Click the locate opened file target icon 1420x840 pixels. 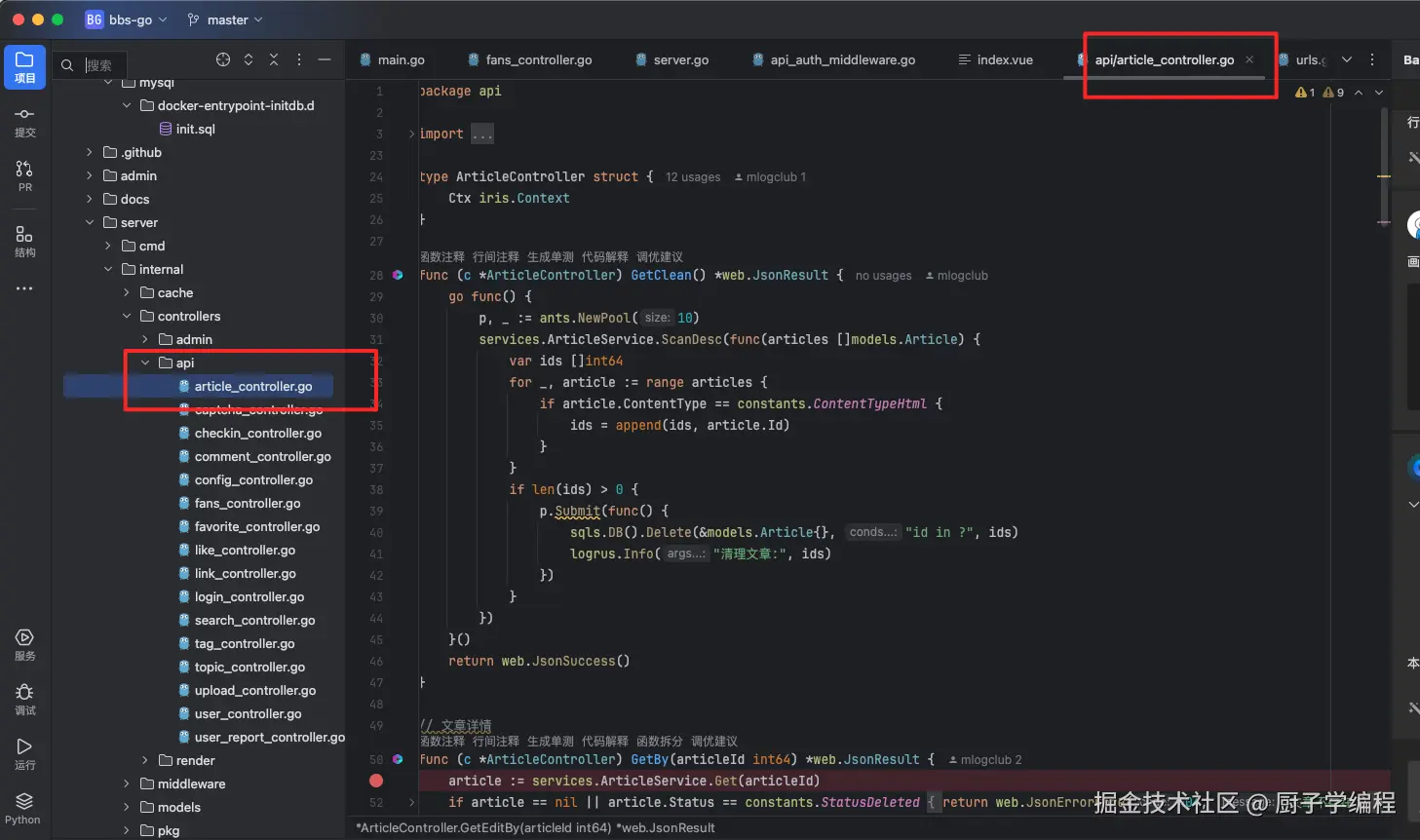coord(223,59)
